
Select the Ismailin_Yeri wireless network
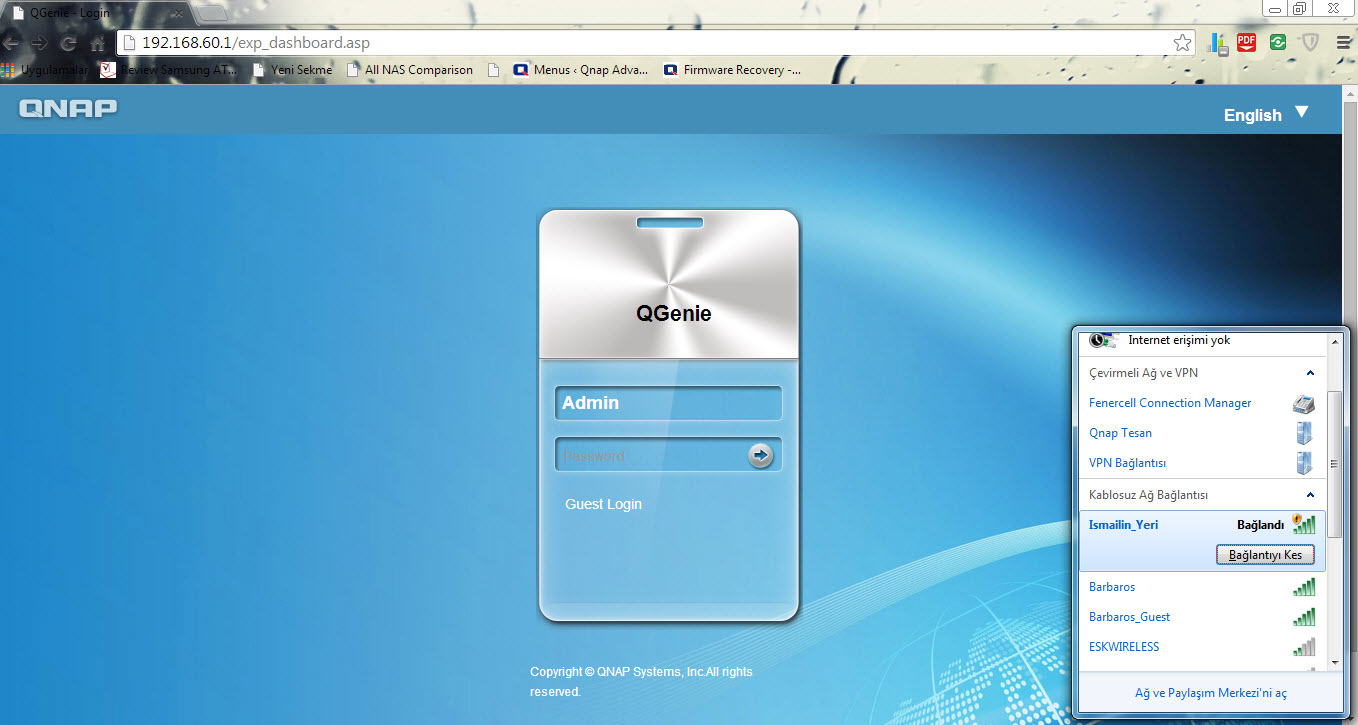click(x=1202, y=541)
